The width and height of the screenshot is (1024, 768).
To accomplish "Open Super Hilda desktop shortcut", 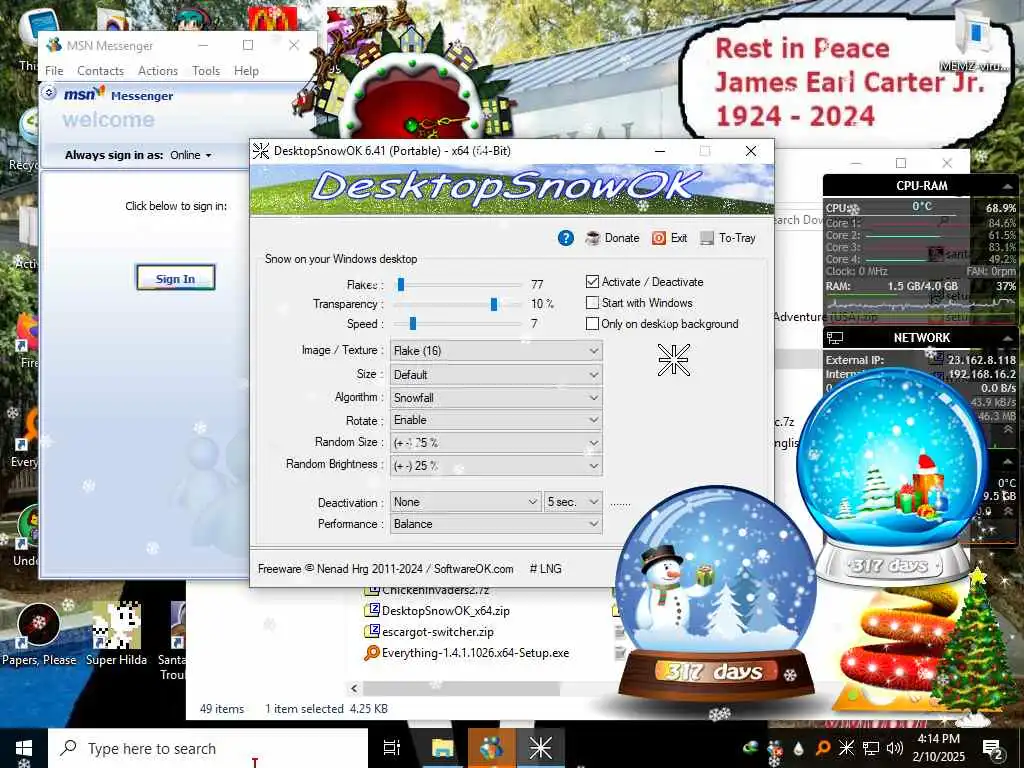I will coord(116,634).
